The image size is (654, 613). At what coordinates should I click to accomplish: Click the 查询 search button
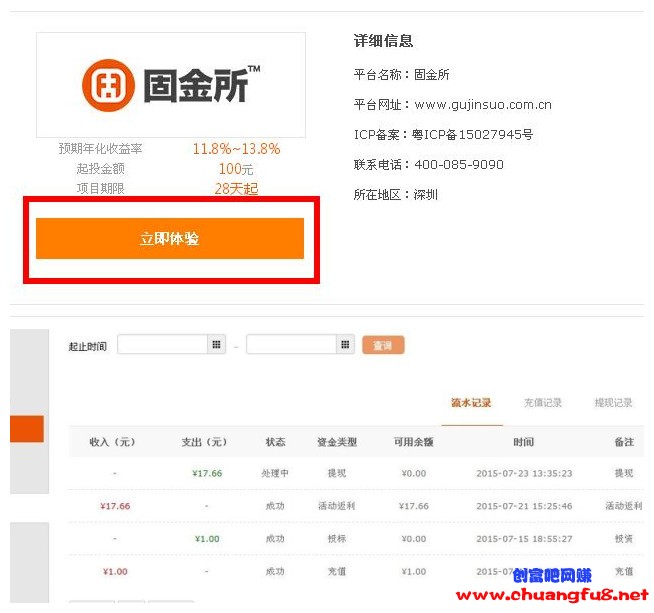click(x=383, y=345)
